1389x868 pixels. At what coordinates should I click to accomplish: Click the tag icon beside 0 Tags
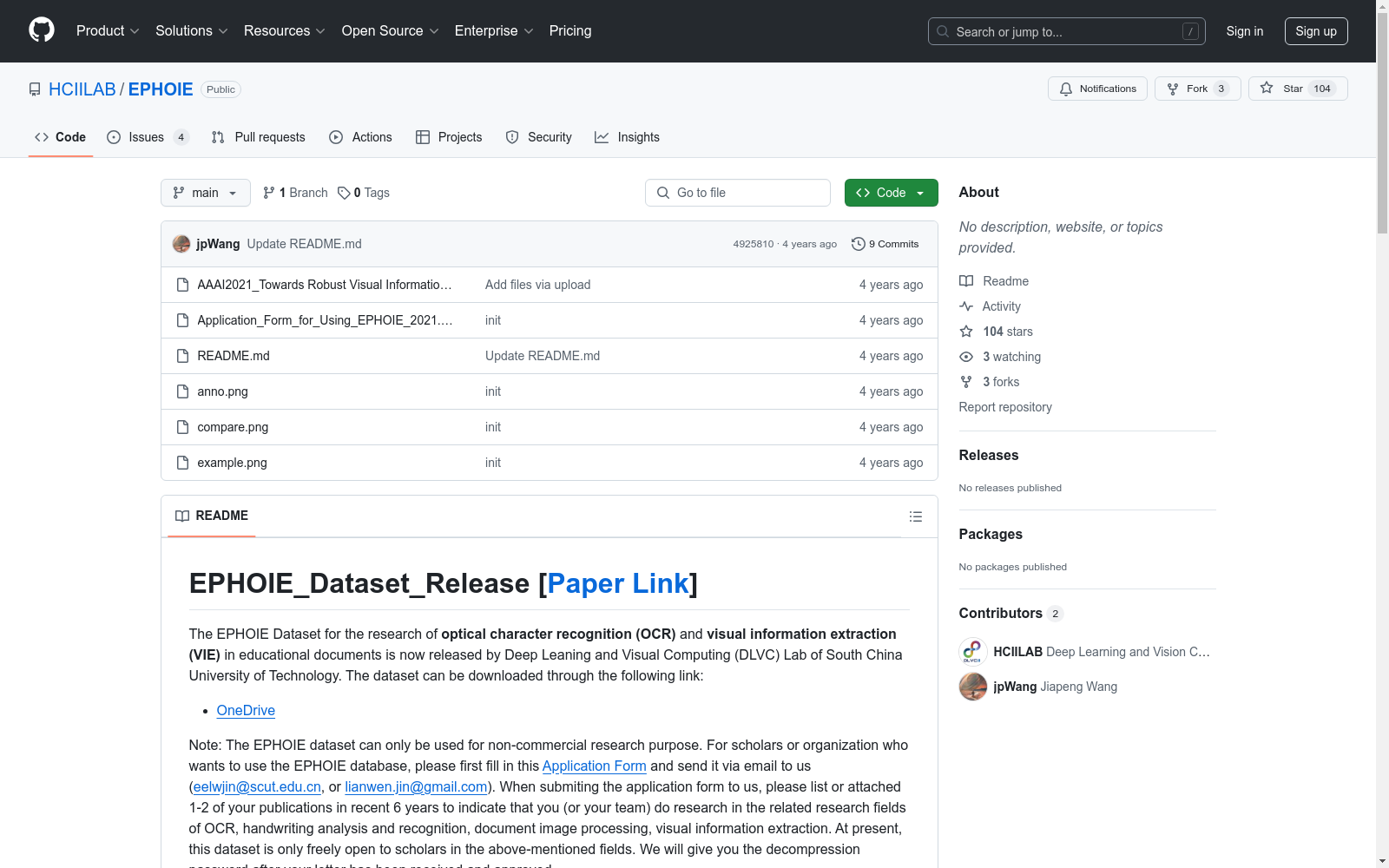click(x=344, y=193)
